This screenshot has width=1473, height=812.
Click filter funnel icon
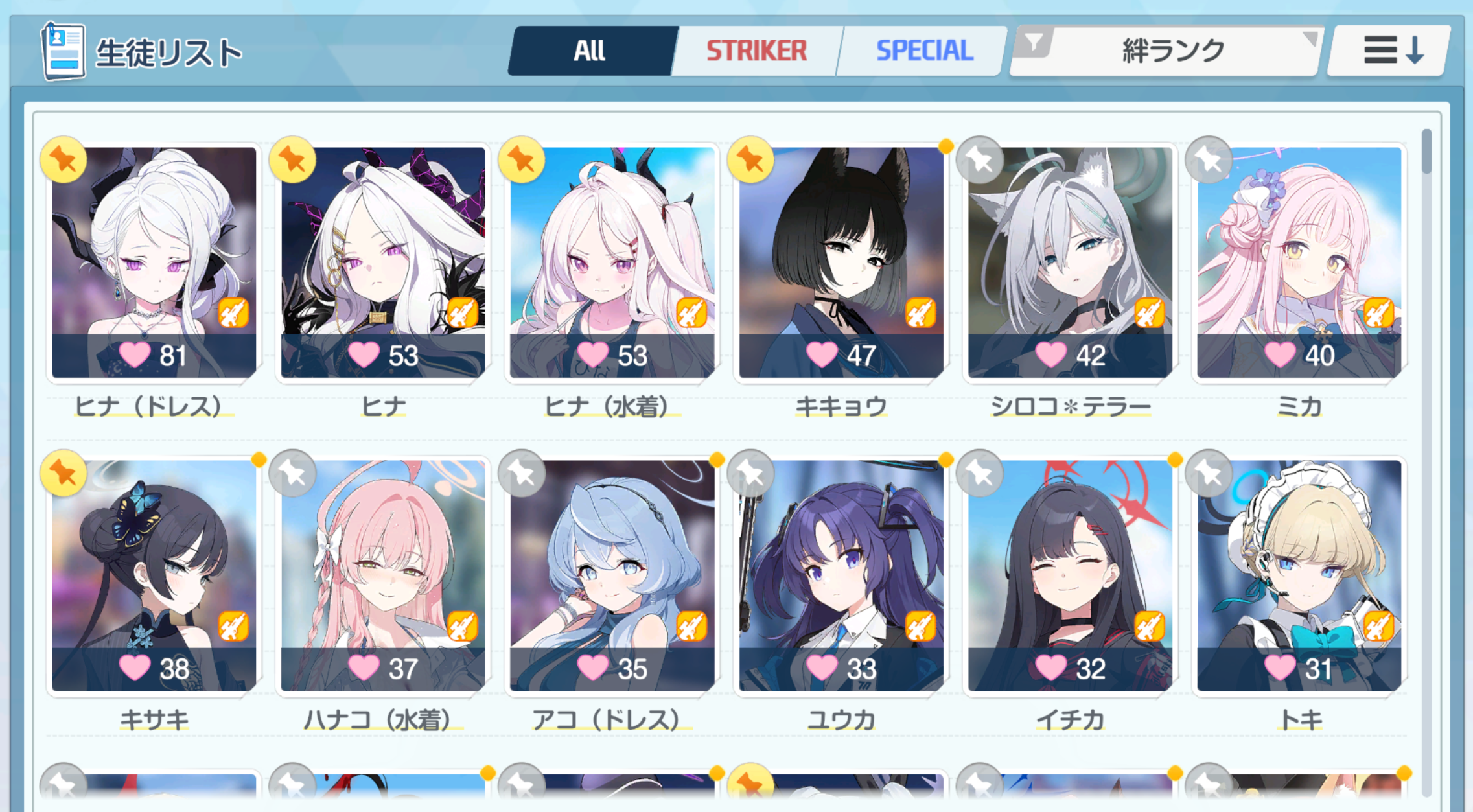1034,43
